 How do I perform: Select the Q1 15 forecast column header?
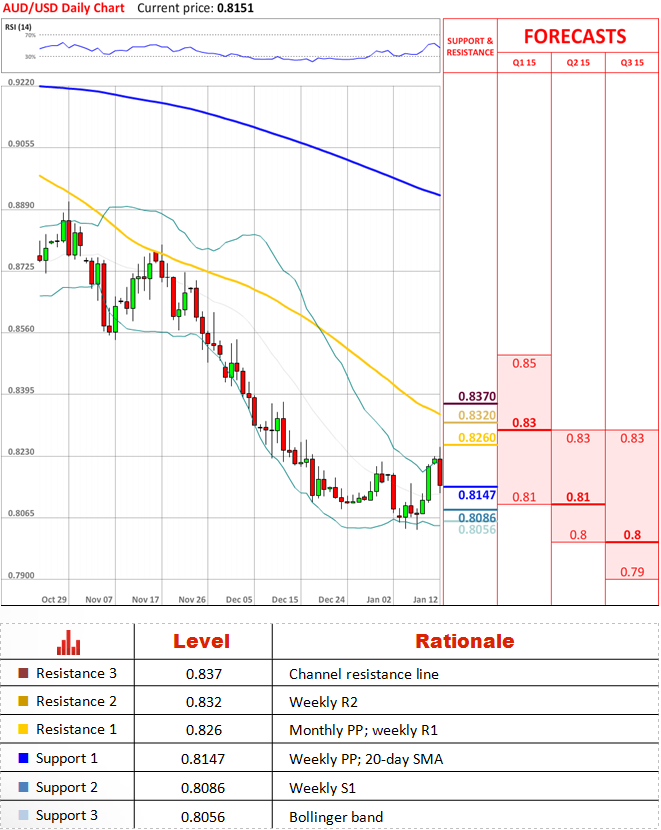[x=524, y=62]
